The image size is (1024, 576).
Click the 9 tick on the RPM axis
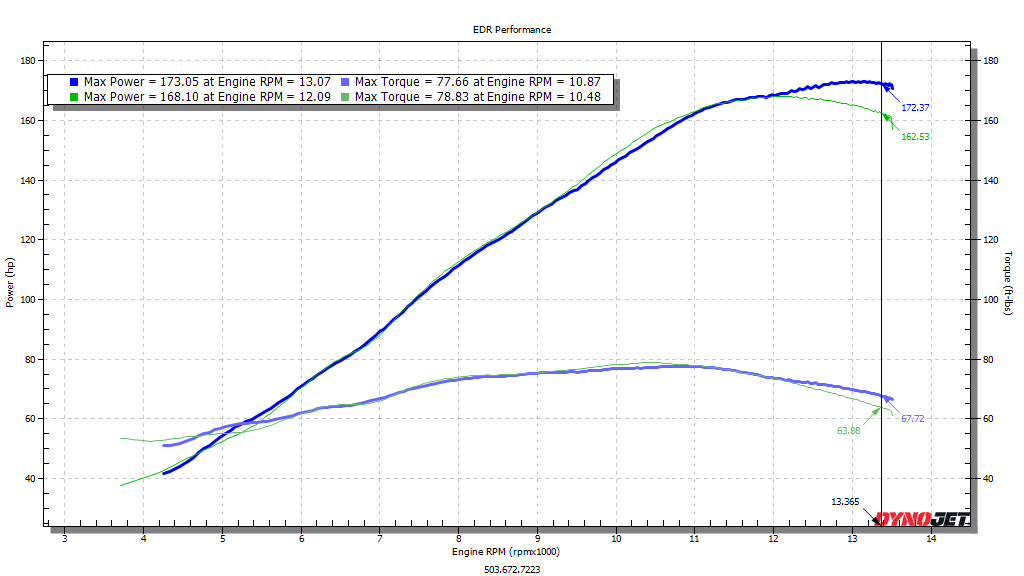coord(537,538)
